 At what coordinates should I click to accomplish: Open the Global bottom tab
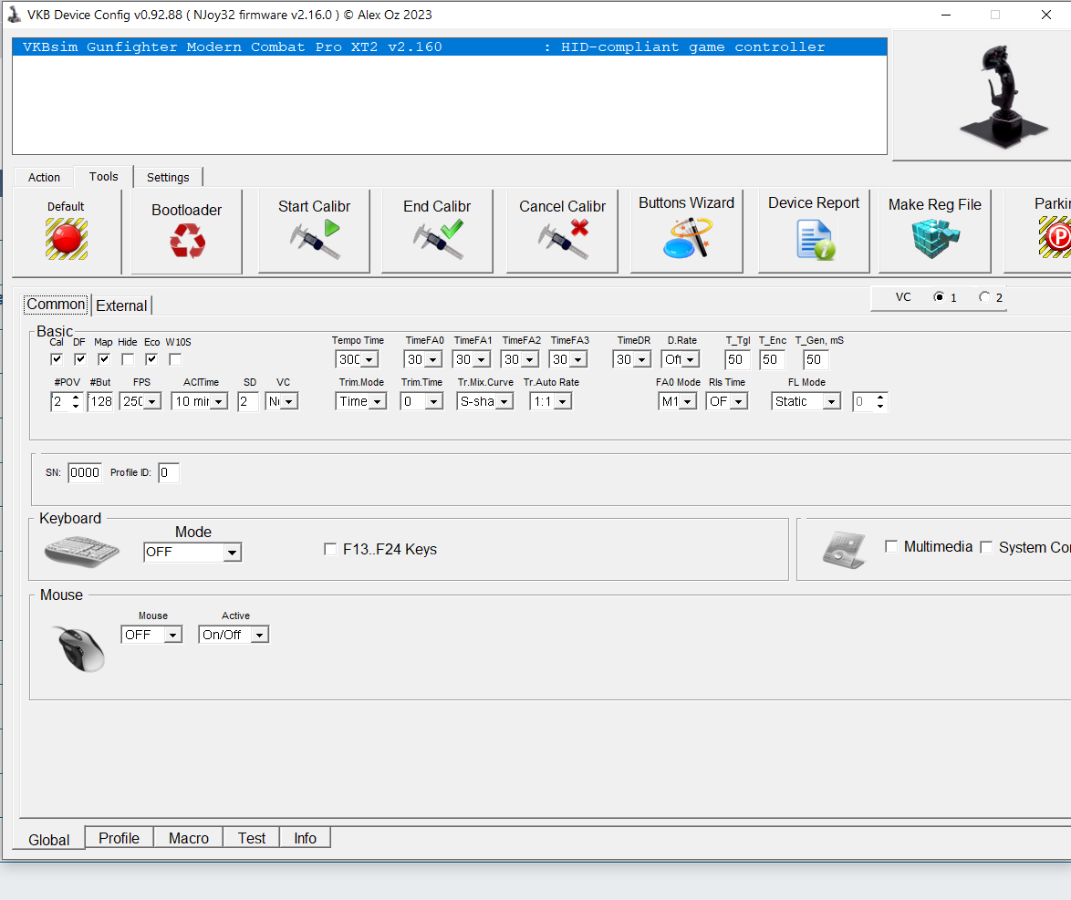point(49,839)
